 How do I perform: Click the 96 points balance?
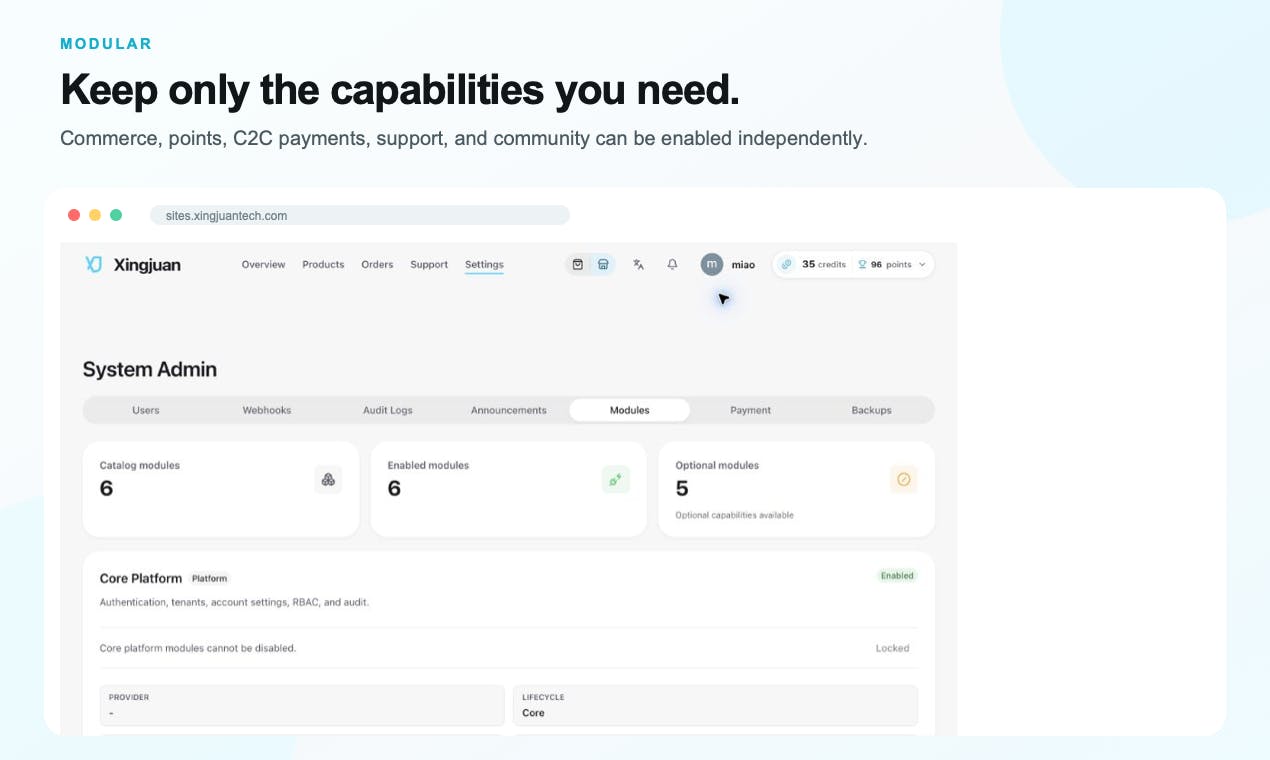tap(891, 264)
